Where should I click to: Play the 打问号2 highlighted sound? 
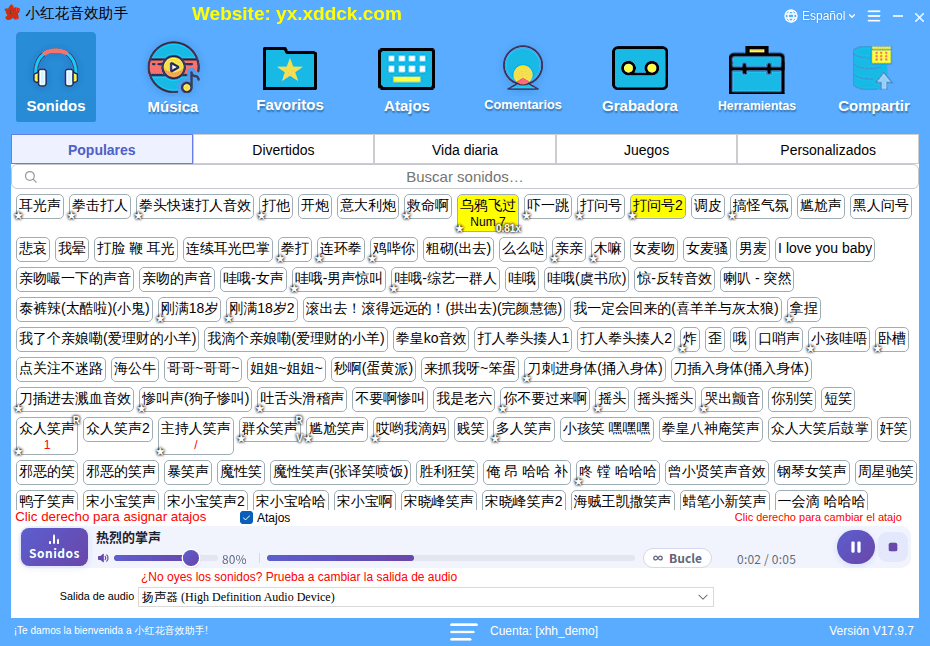click(x=658, y=206)
